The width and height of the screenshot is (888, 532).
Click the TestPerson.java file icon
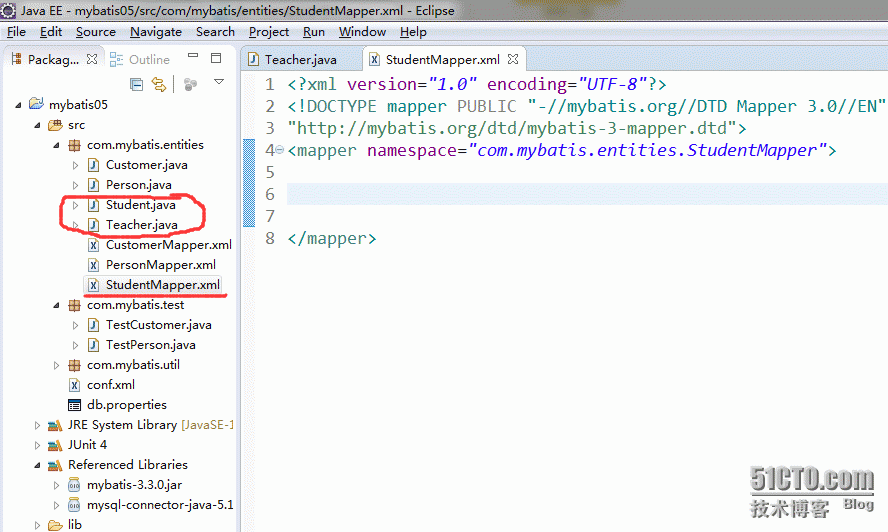coord(93,344)
